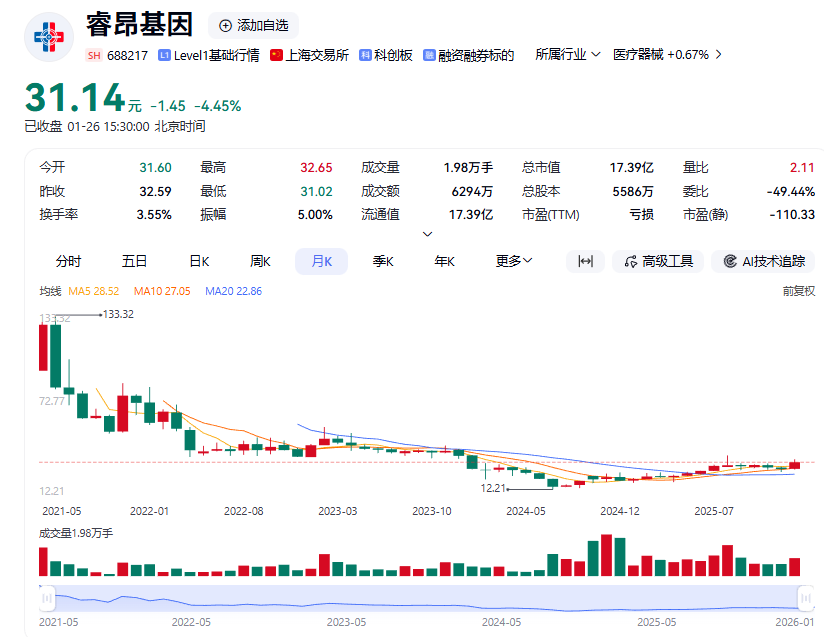824x637 pixels.
Task: Select the 月K monthly candlestick tab
Action: 321,260
